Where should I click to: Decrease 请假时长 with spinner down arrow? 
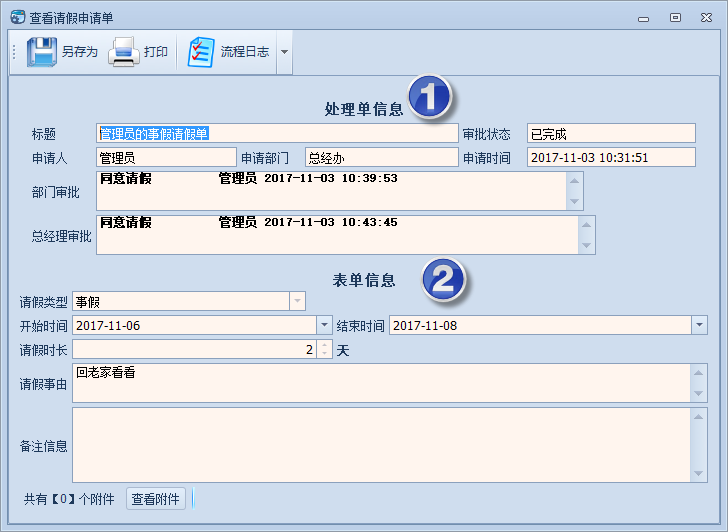point(325,354)
